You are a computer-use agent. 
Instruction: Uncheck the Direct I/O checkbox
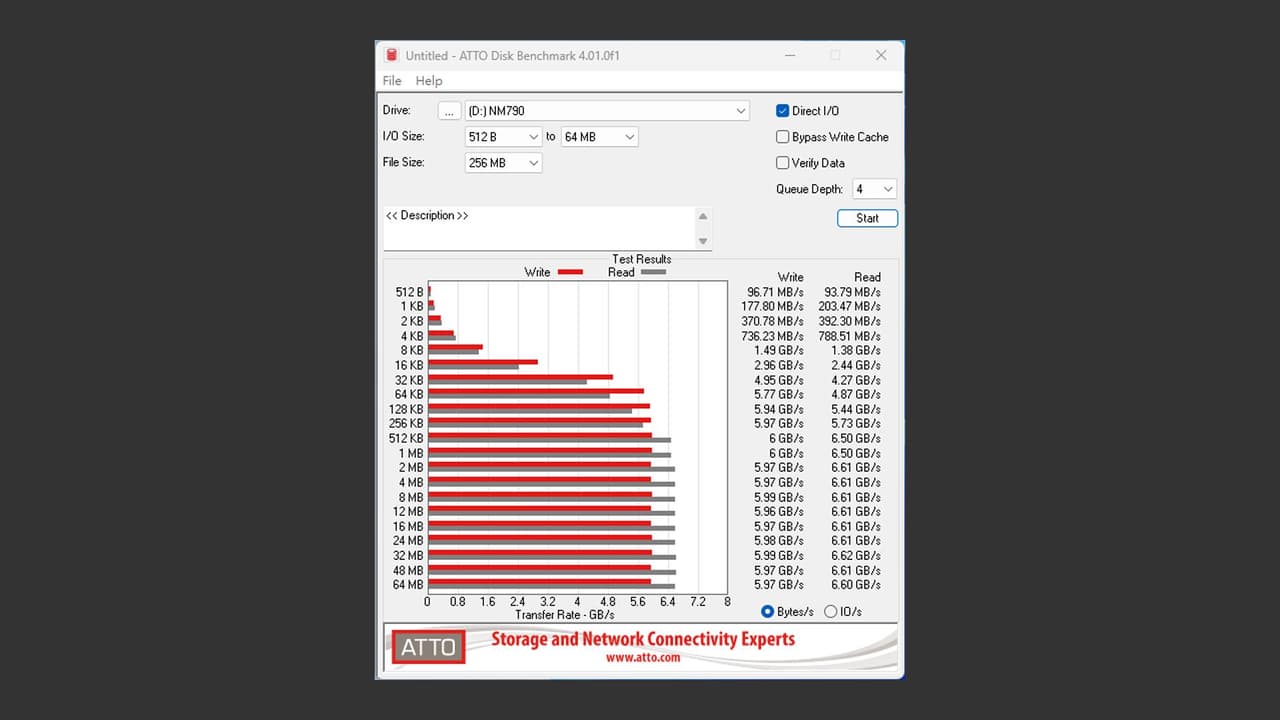tap(783, 111)
